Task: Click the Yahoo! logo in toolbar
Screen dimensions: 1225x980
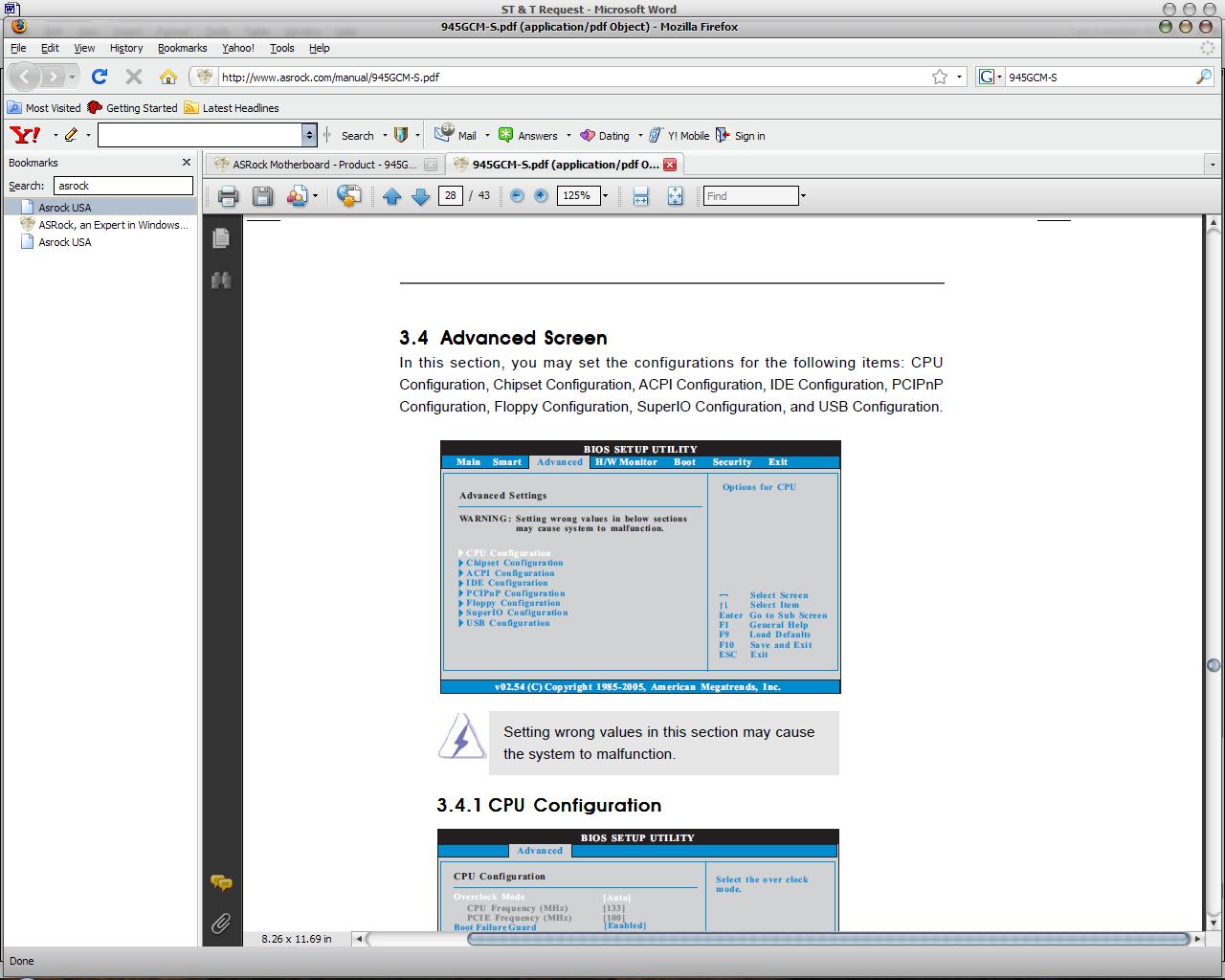Action: [25, 135]
